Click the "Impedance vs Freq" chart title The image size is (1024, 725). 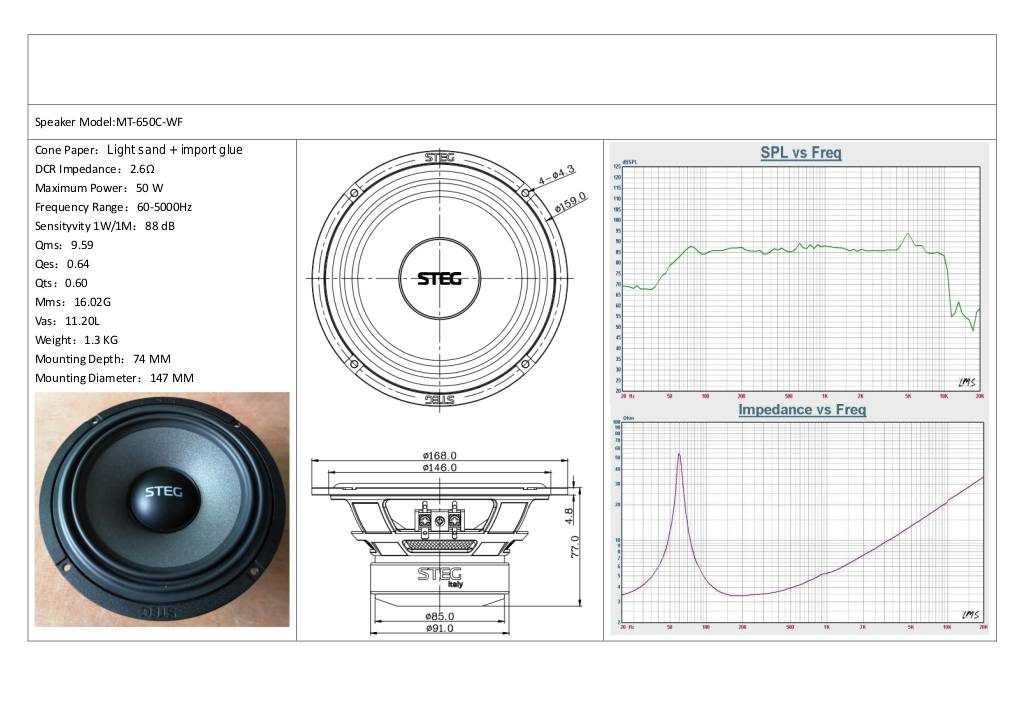coord(802,410)
